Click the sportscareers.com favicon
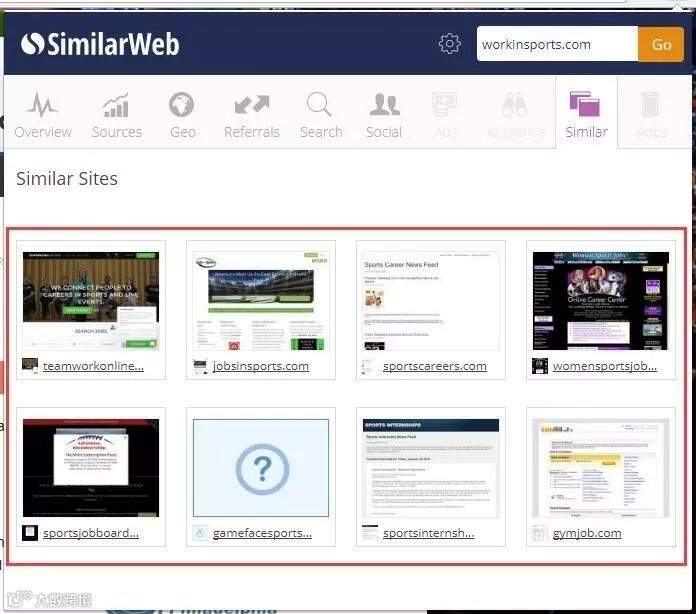696x614 pixels. 370,366
